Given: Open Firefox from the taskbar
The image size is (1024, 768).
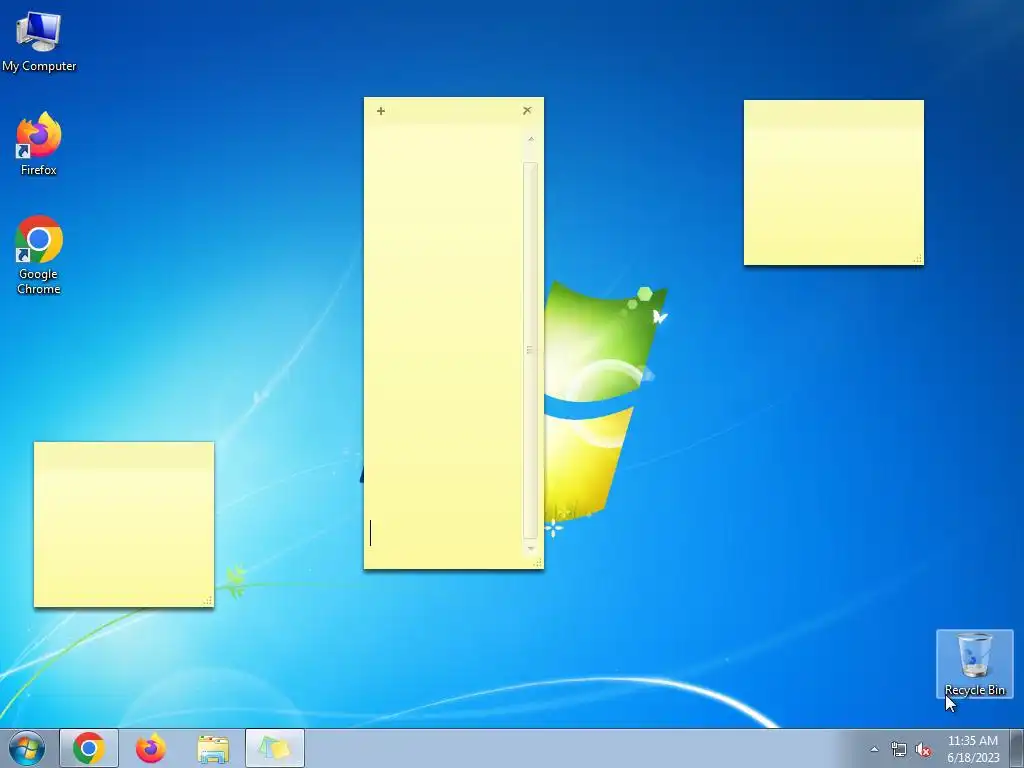Looking at the screenshot, I should tap(151, 748).
